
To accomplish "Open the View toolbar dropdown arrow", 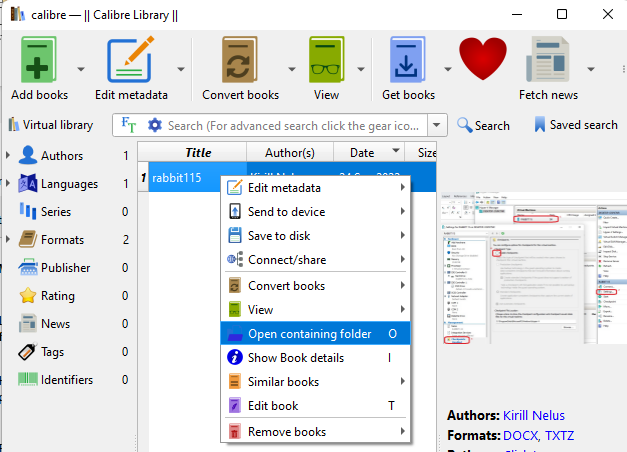I will 361,69.
